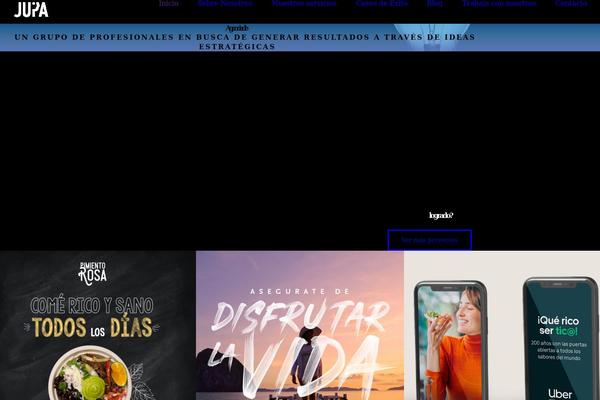Viewport: 600px width, 400px height.
Task: Click 'UN GRUPO DE PROFESIONALES' banner heading
Action: pyautogui.click(x=245, y=42)
